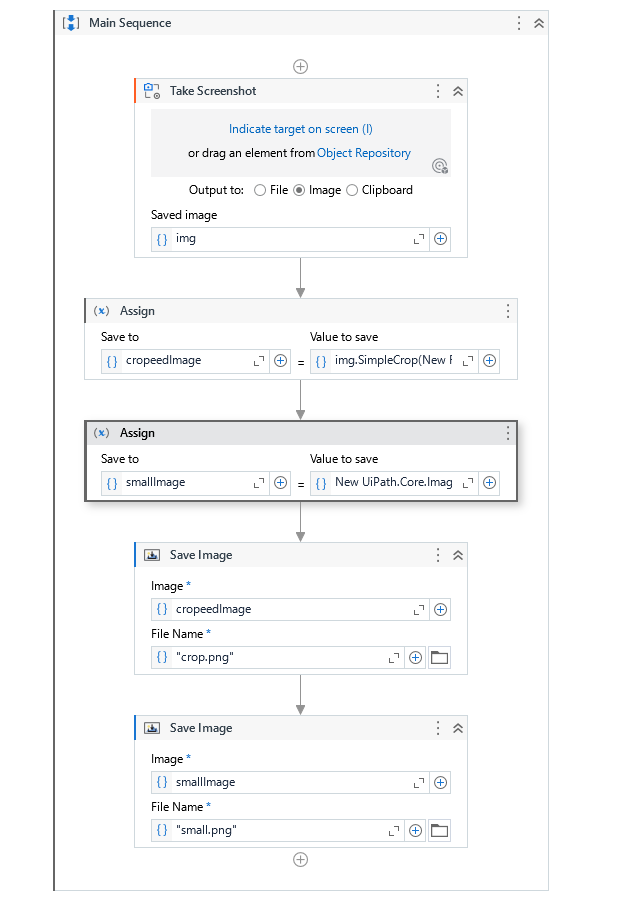Open options menu for smallImage Assign activity
Image resolution: width=632 pixels, height=916 pixels.
click(x=508, y=433)
